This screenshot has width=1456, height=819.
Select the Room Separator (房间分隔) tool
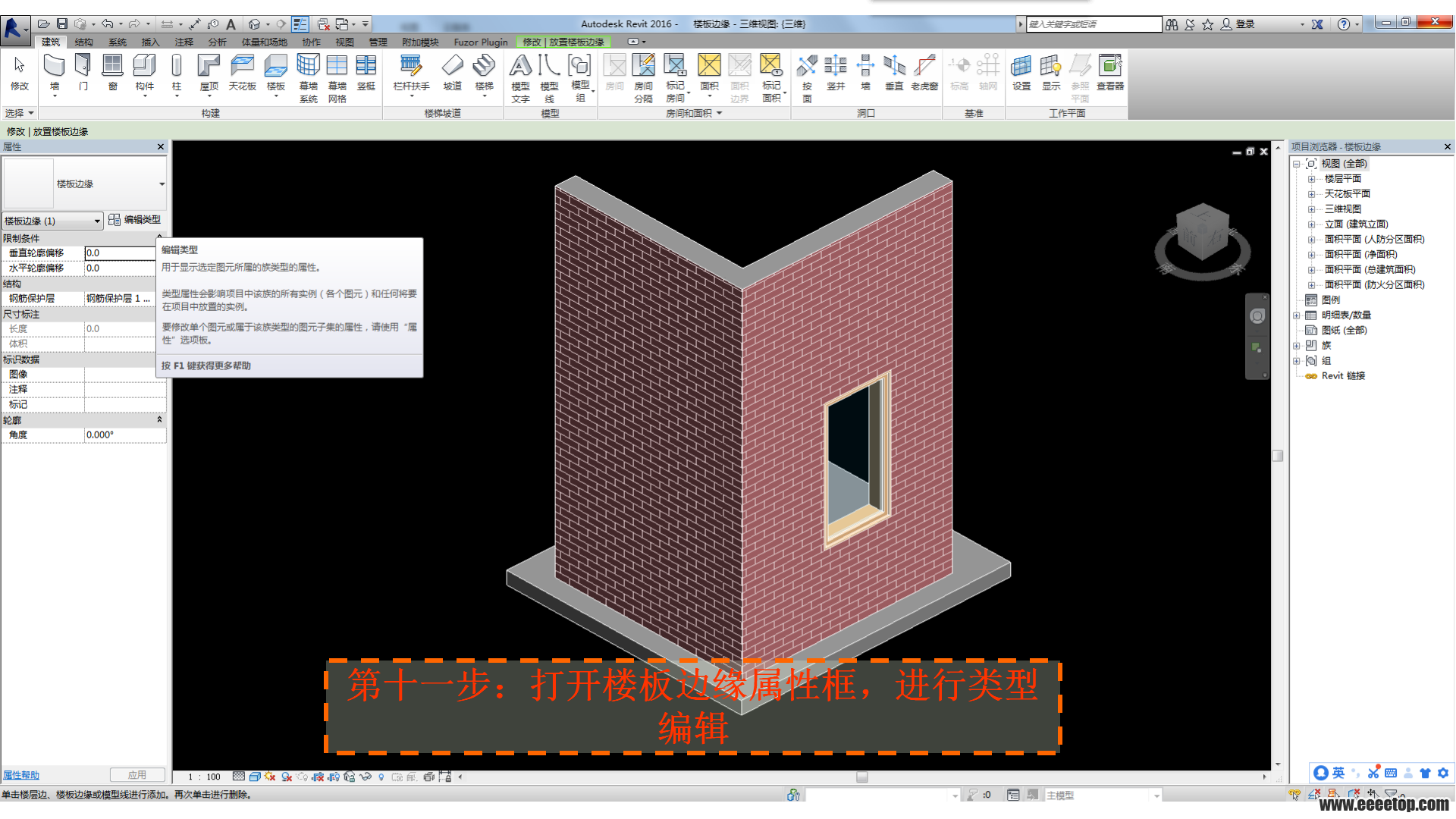click(643, 78)
